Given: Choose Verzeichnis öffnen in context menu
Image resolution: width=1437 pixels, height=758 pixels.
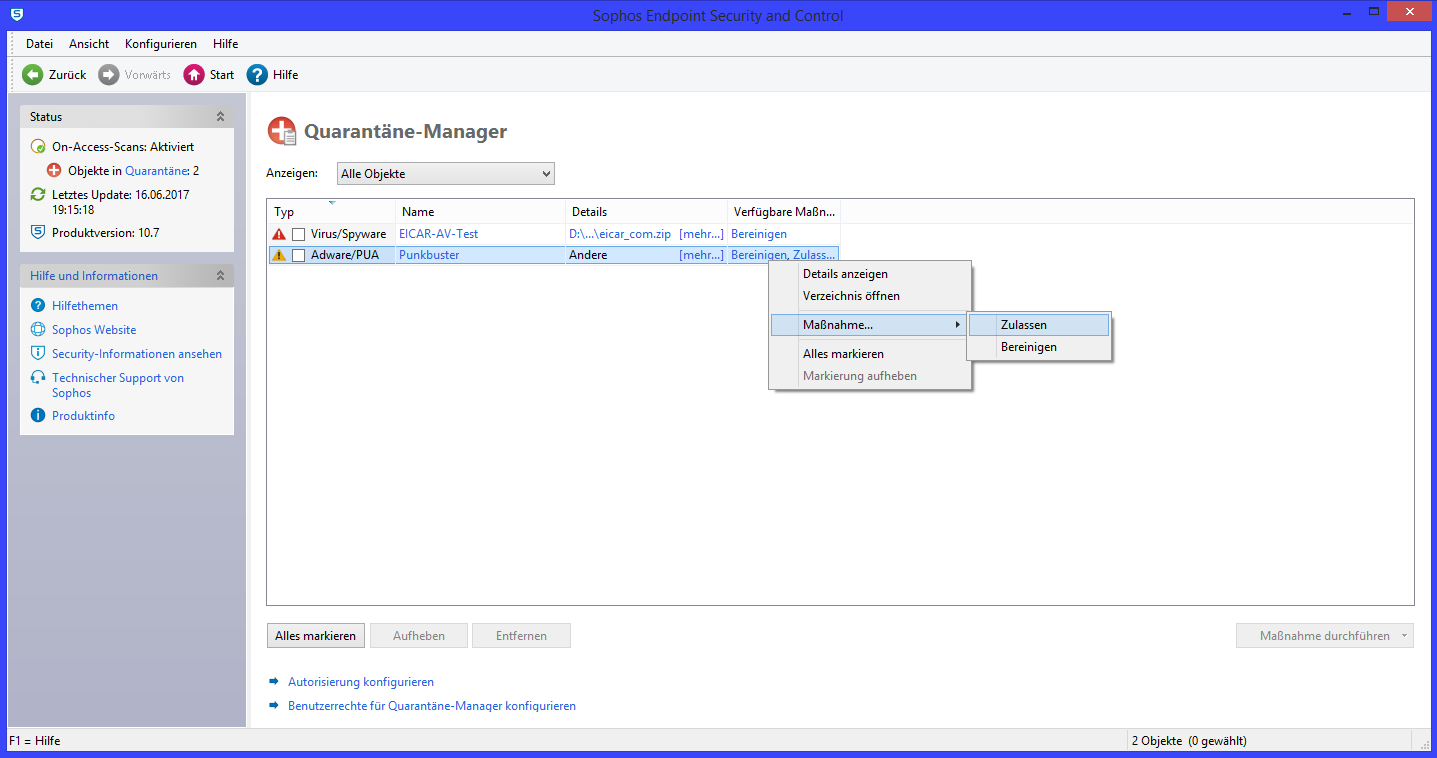Looking at the screenshot, I should click(x=868, y=296).
